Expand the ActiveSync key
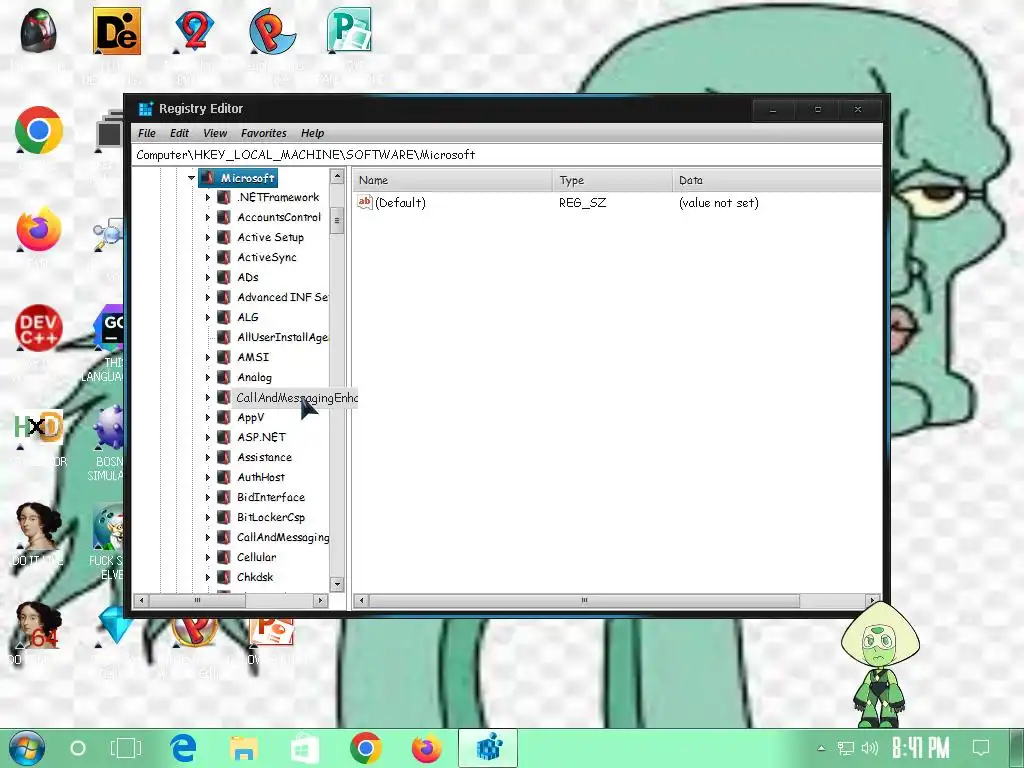Image resolution: width=1024 pixels, height=768 pixels. [x=208, y=257]
